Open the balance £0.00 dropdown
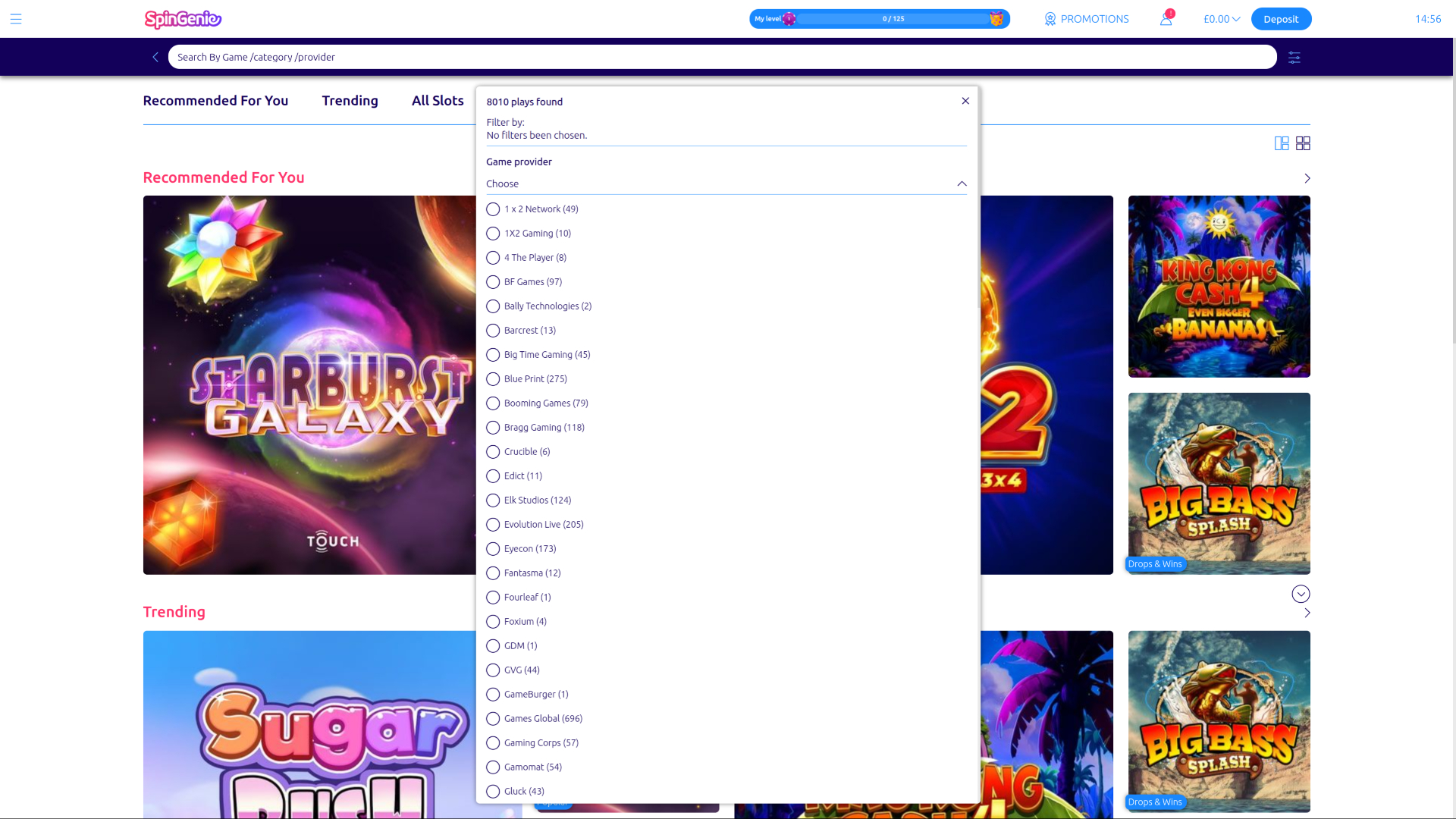Image resolution: width=1456 pixels, height=819 pixels. coord(1220,19)
